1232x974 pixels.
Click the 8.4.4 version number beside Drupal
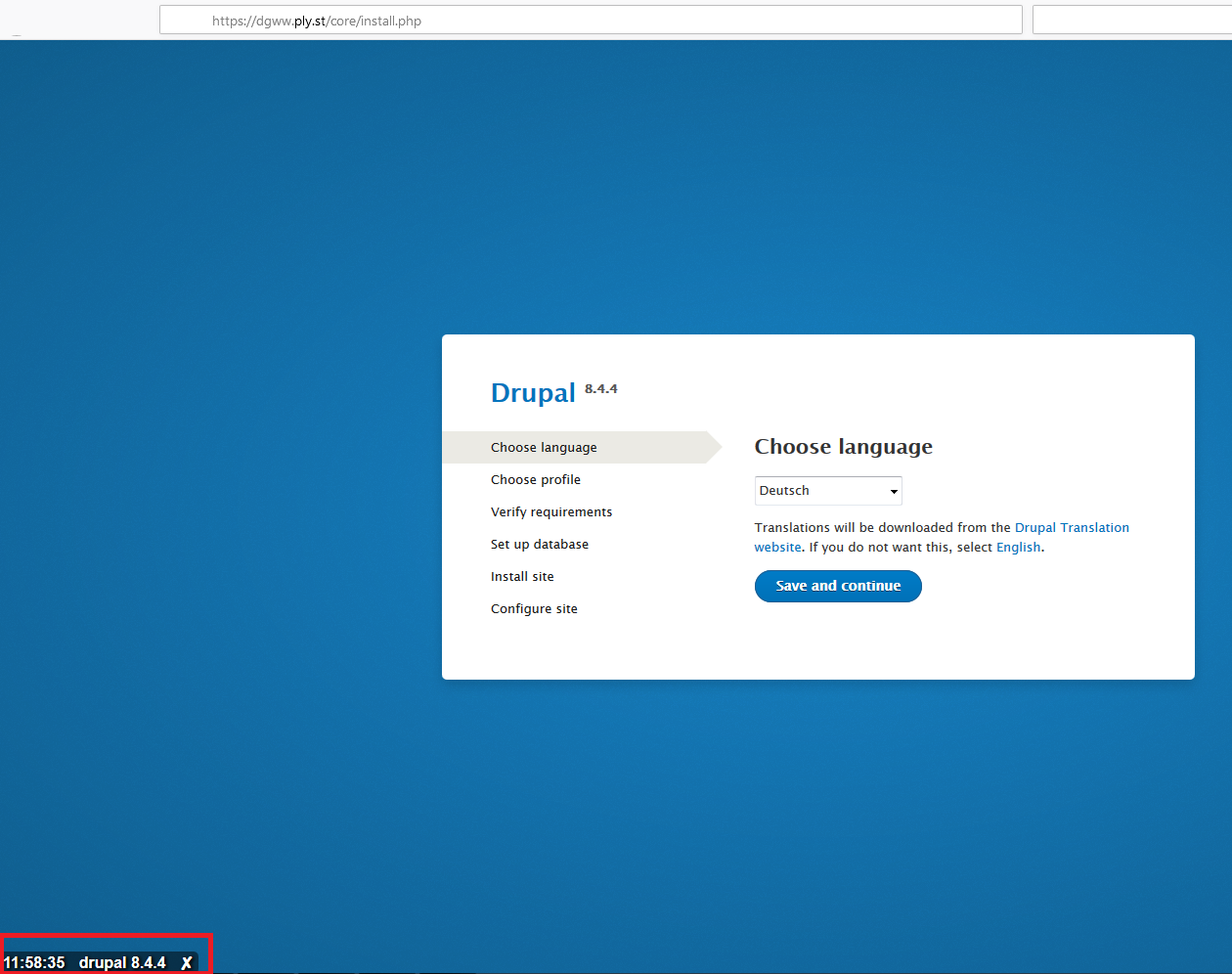(x=601, y=389)
